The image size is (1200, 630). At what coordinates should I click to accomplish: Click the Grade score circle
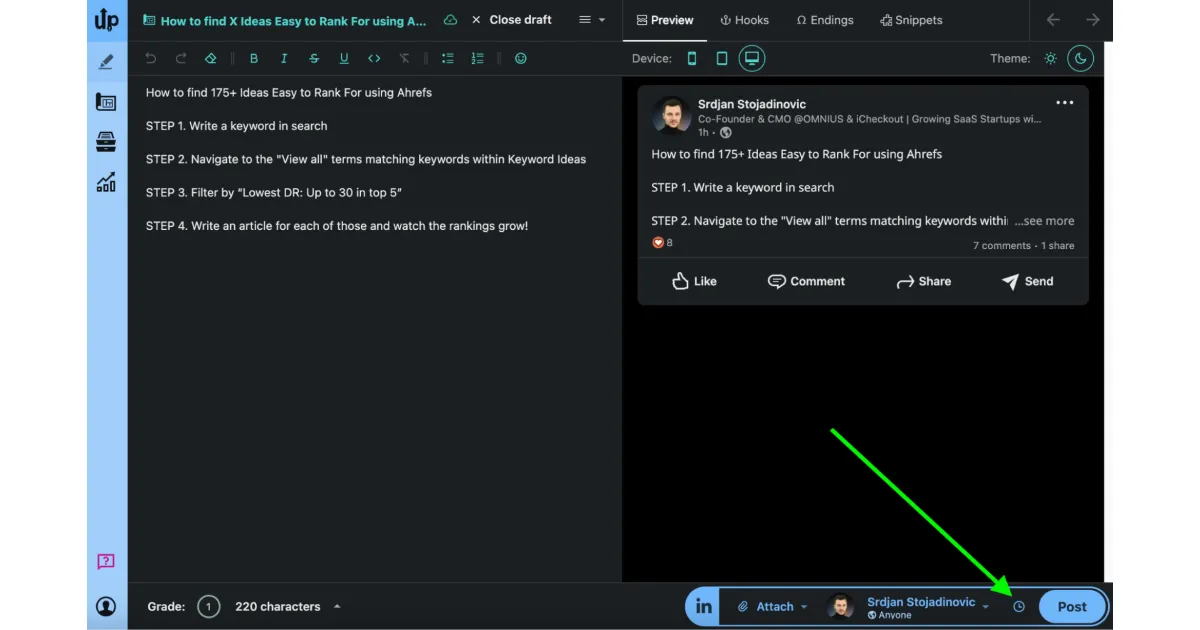point(208,607)
